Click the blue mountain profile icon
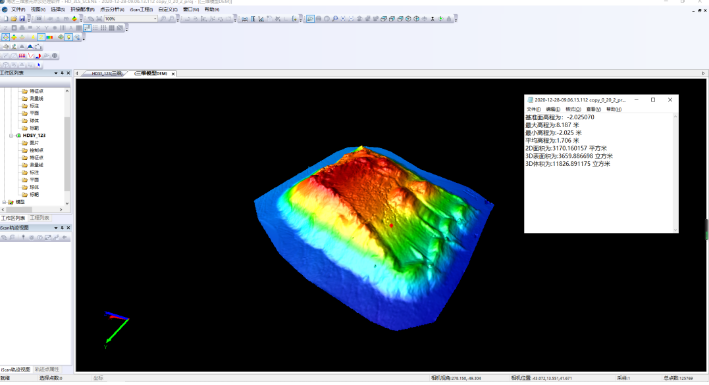The image size is (709, 385). 30,47
